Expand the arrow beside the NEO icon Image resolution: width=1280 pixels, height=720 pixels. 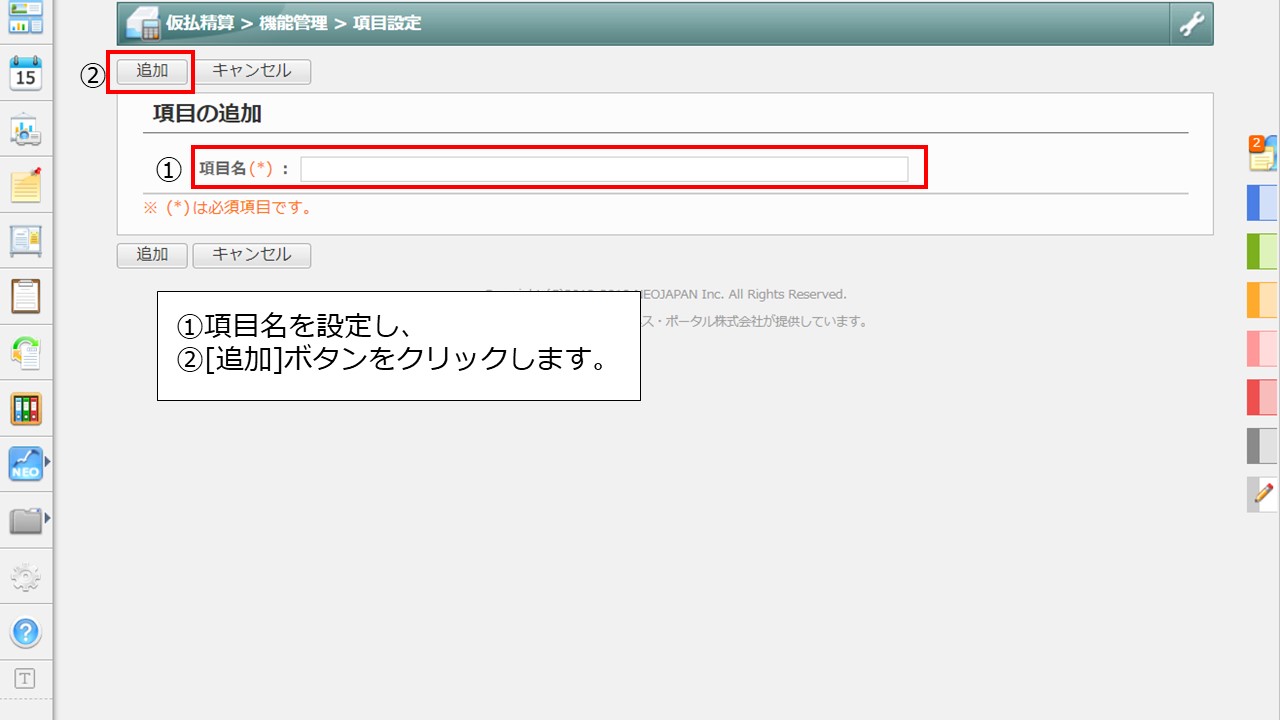pyautogui.click(x=47, y=464)
